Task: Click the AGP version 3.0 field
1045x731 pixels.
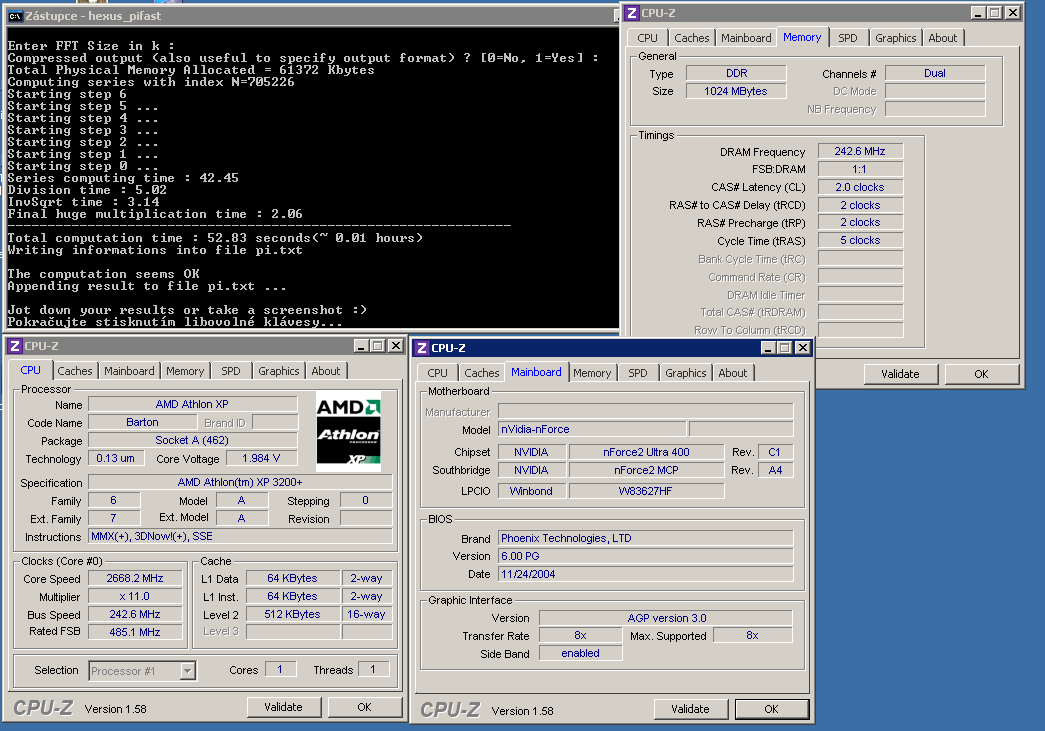Action: coord(666,618)
